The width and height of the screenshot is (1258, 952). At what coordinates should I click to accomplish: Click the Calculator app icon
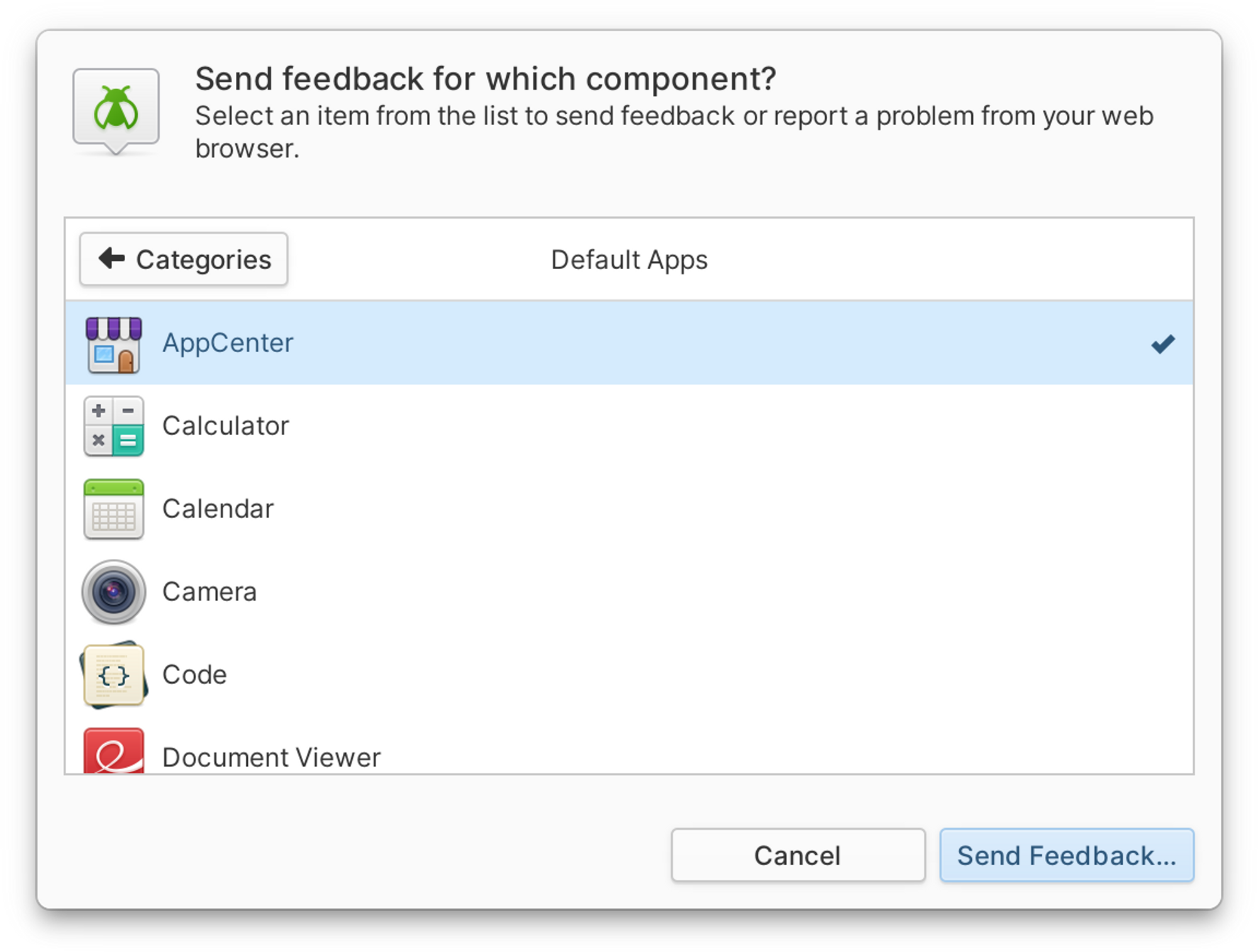[x=114, y=426]
